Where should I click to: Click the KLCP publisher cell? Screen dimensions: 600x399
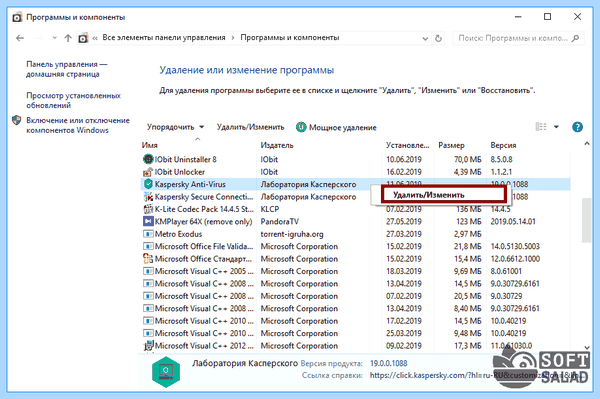point(270,209)
